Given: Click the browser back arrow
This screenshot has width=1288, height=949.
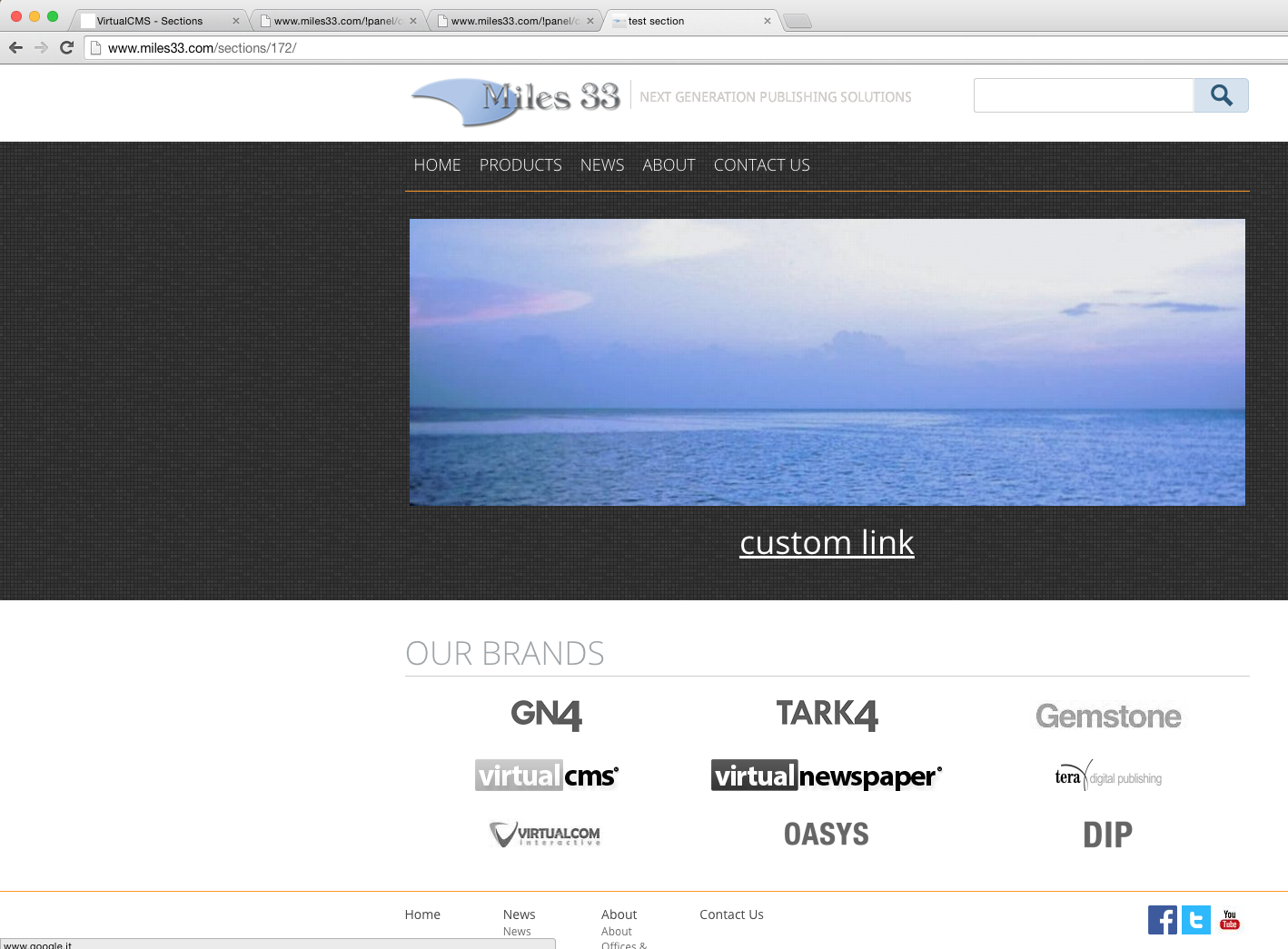Looking at the screenshot, I should [x=15, y=47].
